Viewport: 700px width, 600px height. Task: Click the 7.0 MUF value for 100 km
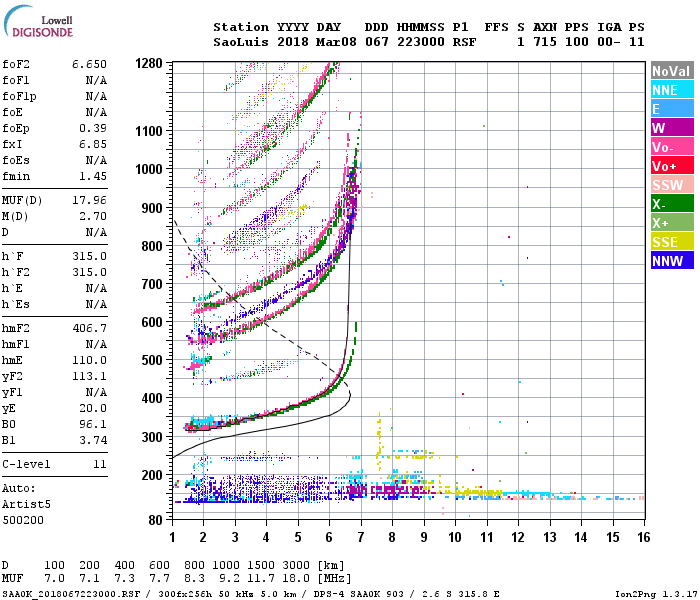54,579
